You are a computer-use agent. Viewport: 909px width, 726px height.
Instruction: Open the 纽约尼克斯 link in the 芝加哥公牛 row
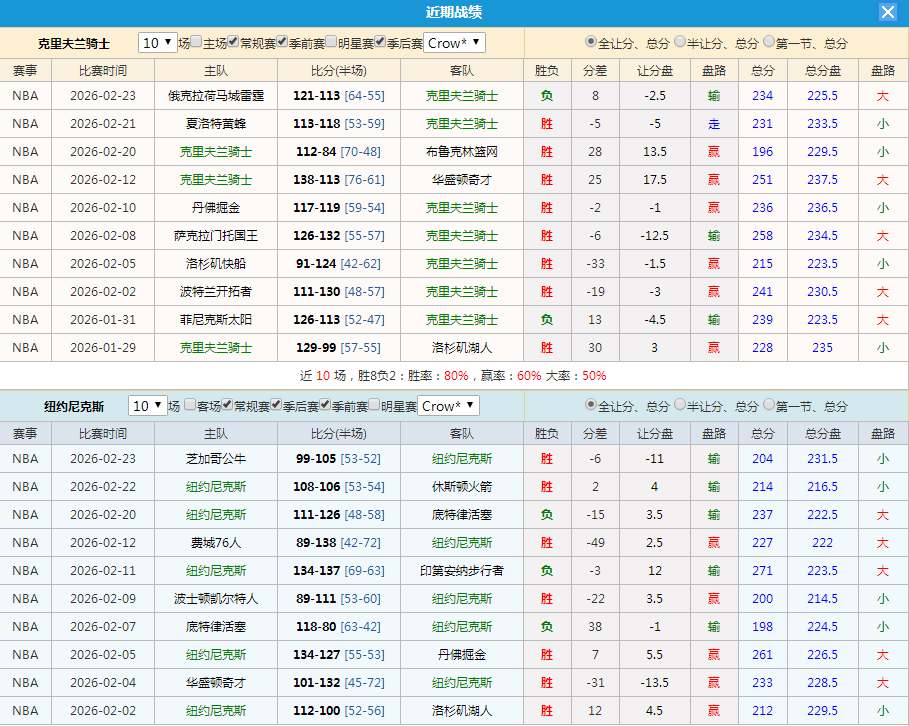coord(461,458)
